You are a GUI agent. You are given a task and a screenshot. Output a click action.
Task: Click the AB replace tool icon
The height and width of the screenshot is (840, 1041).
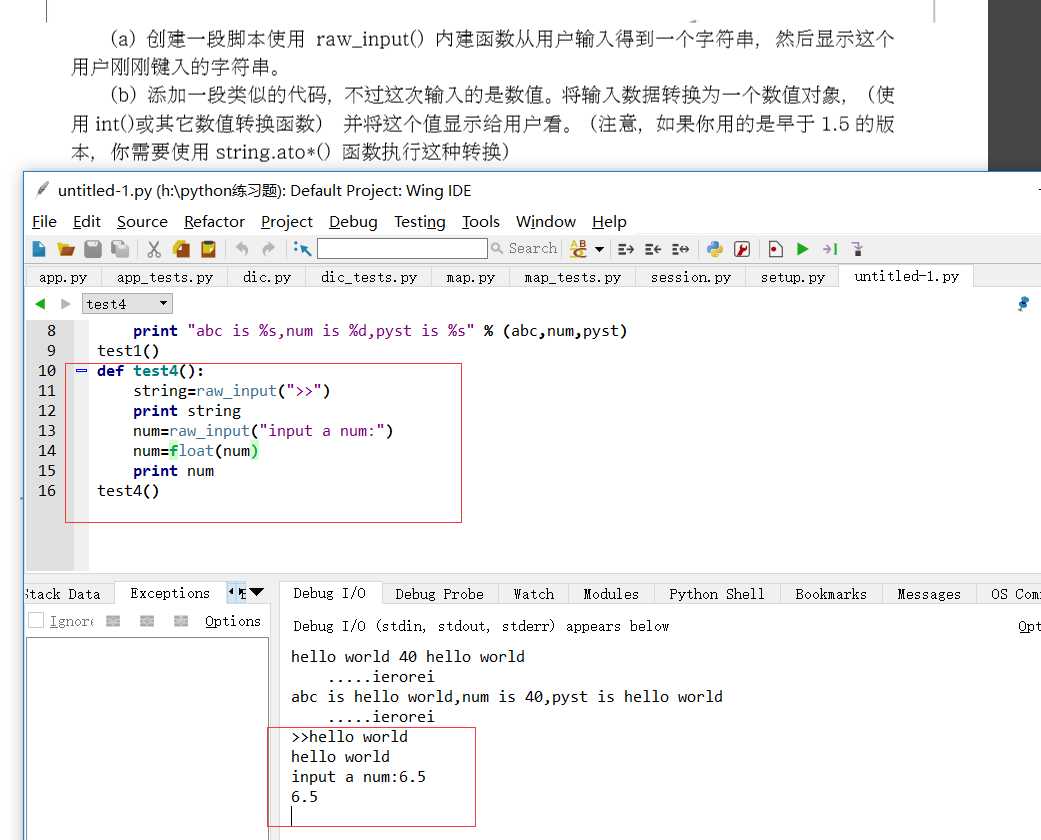(579, 249)
